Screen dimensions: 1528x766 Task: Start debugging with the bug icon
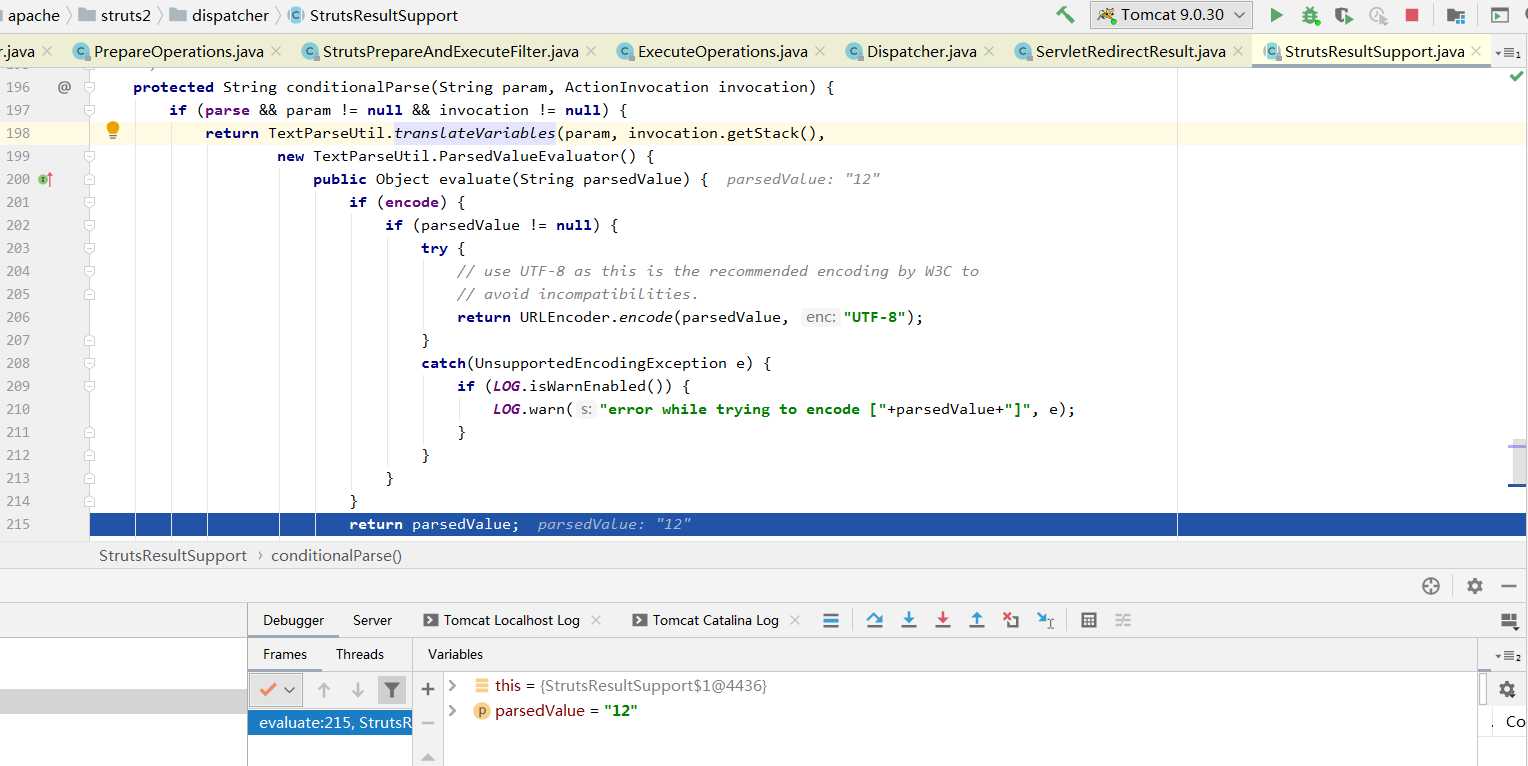(1310, 15)
